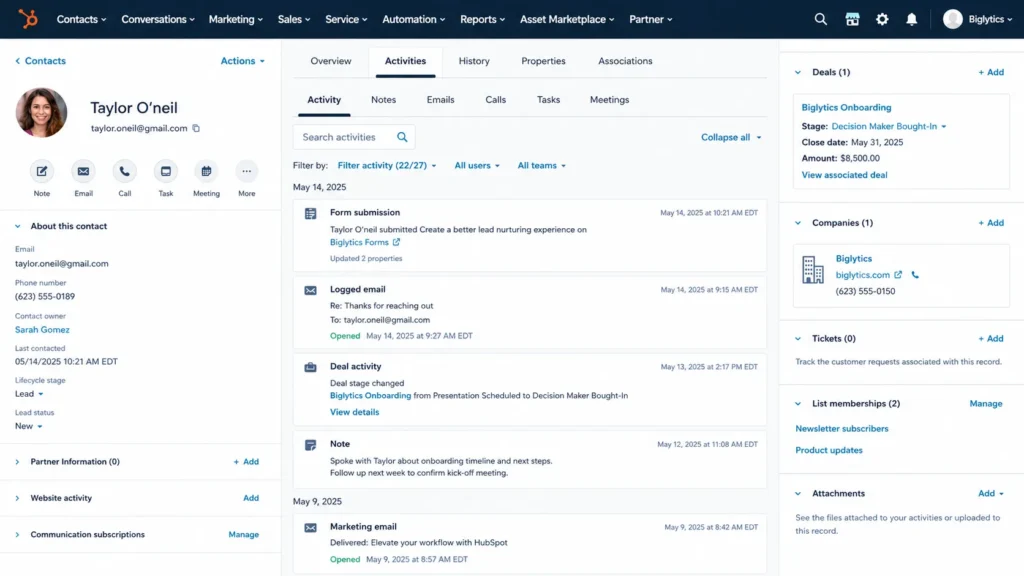Open the notifications bell

(x=912, y=19)
